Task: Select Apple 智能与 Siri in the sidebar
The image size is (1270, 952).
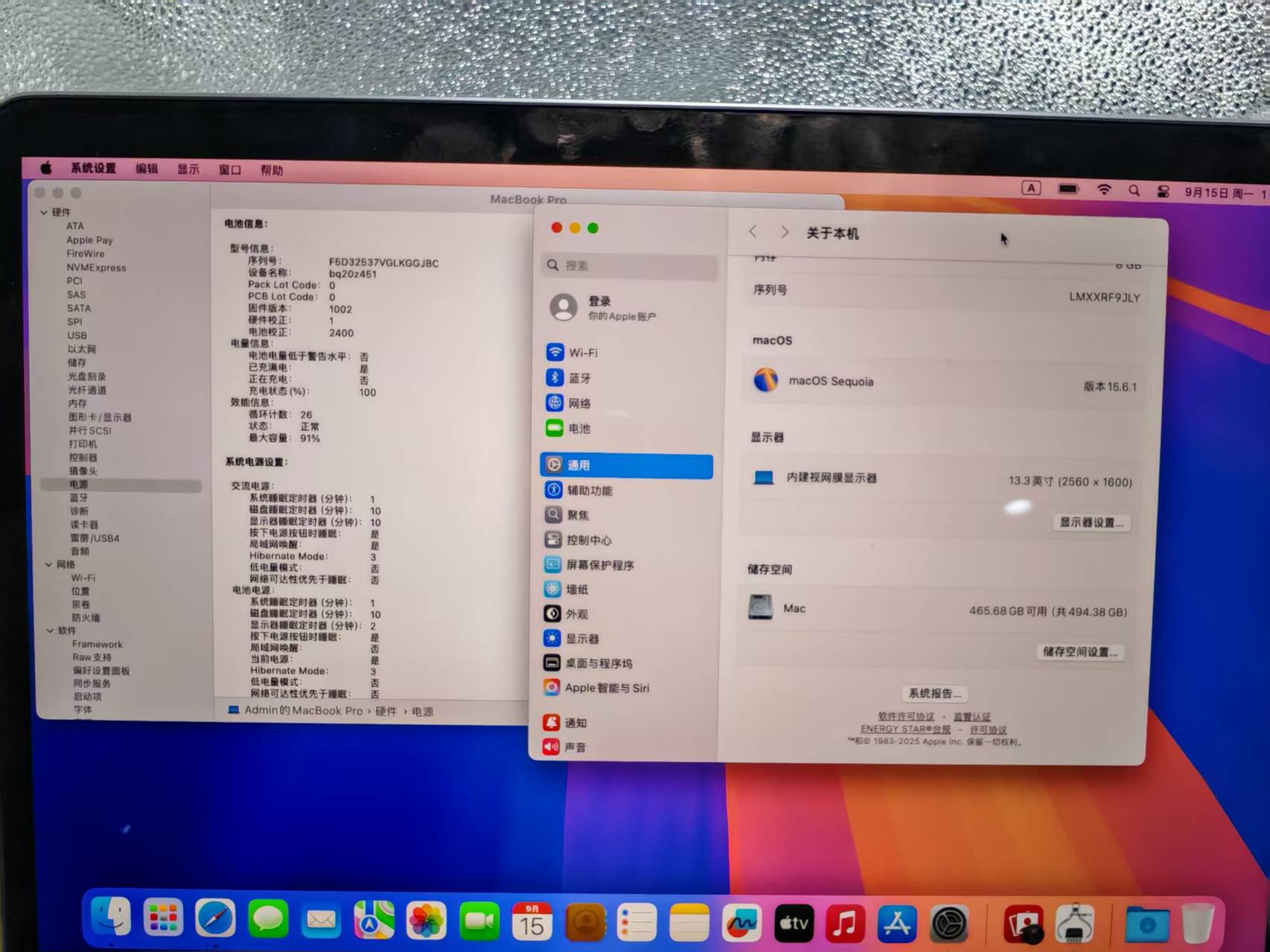Action: coord(606,688)
